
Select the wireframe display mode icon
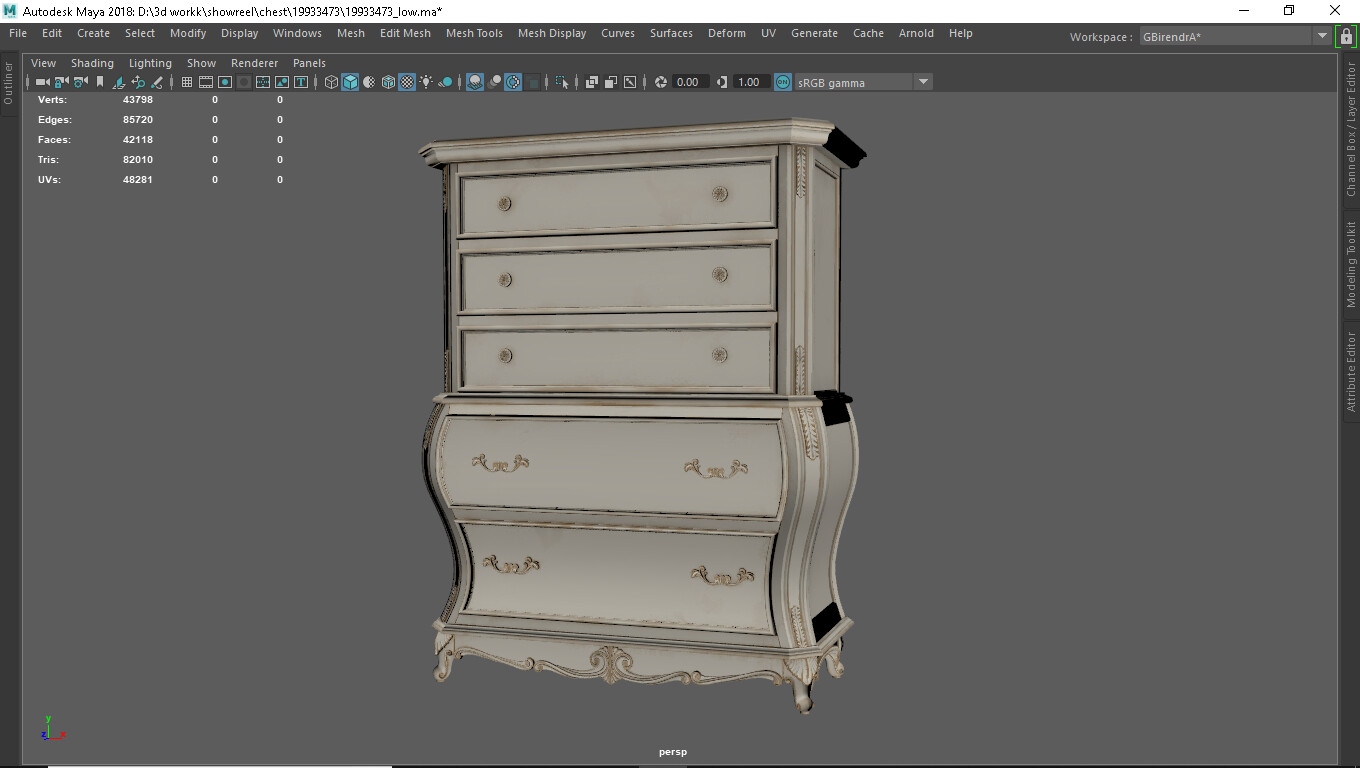pyautogui.click(x=331, y=81)
